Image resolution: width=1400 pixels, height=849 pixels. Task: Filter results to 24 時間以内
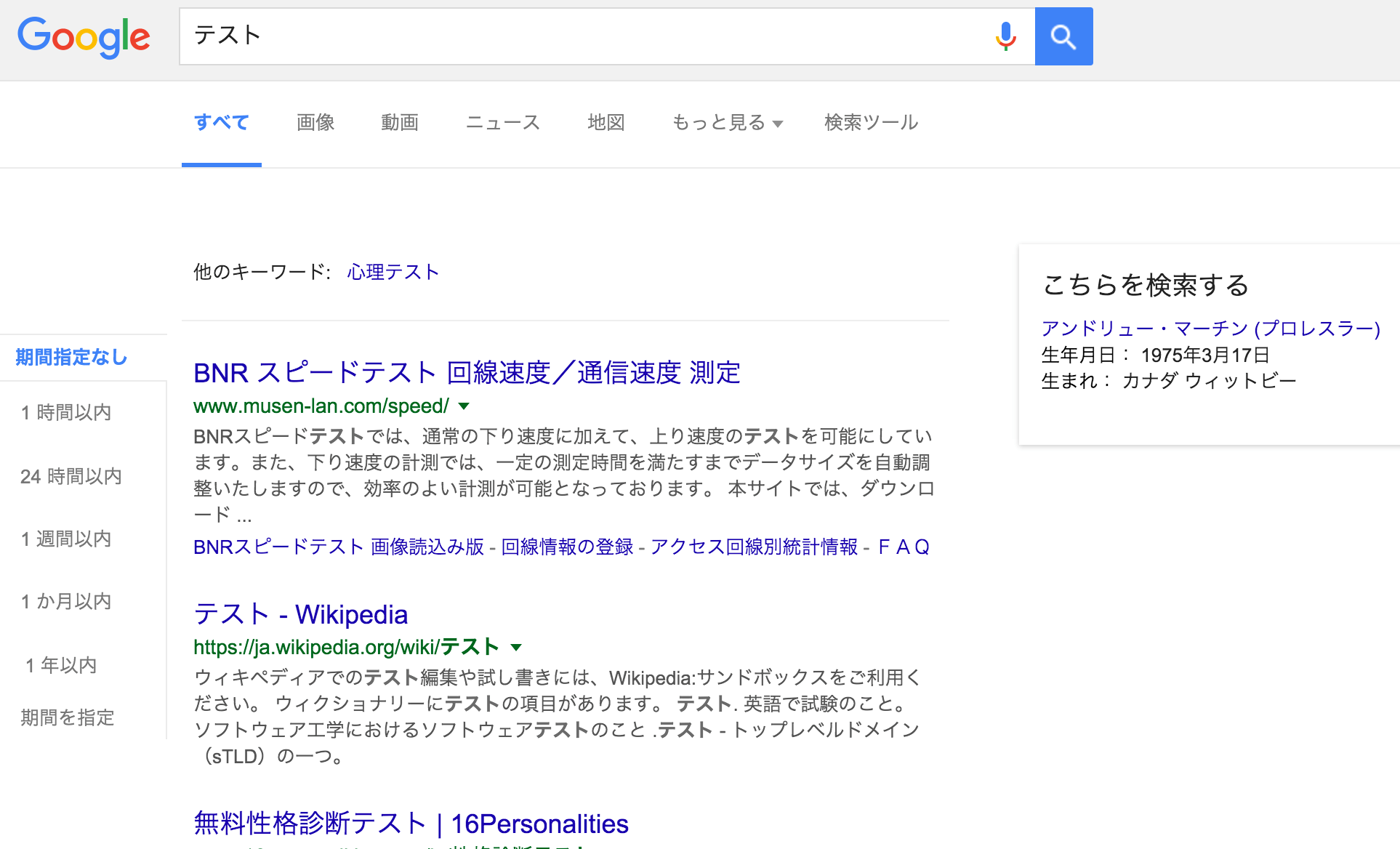[x=71, y=476]
